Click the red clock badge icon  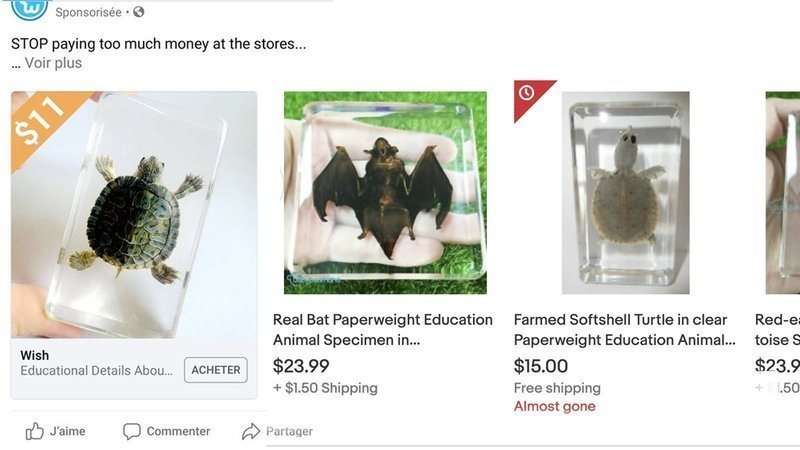(527, 93)
